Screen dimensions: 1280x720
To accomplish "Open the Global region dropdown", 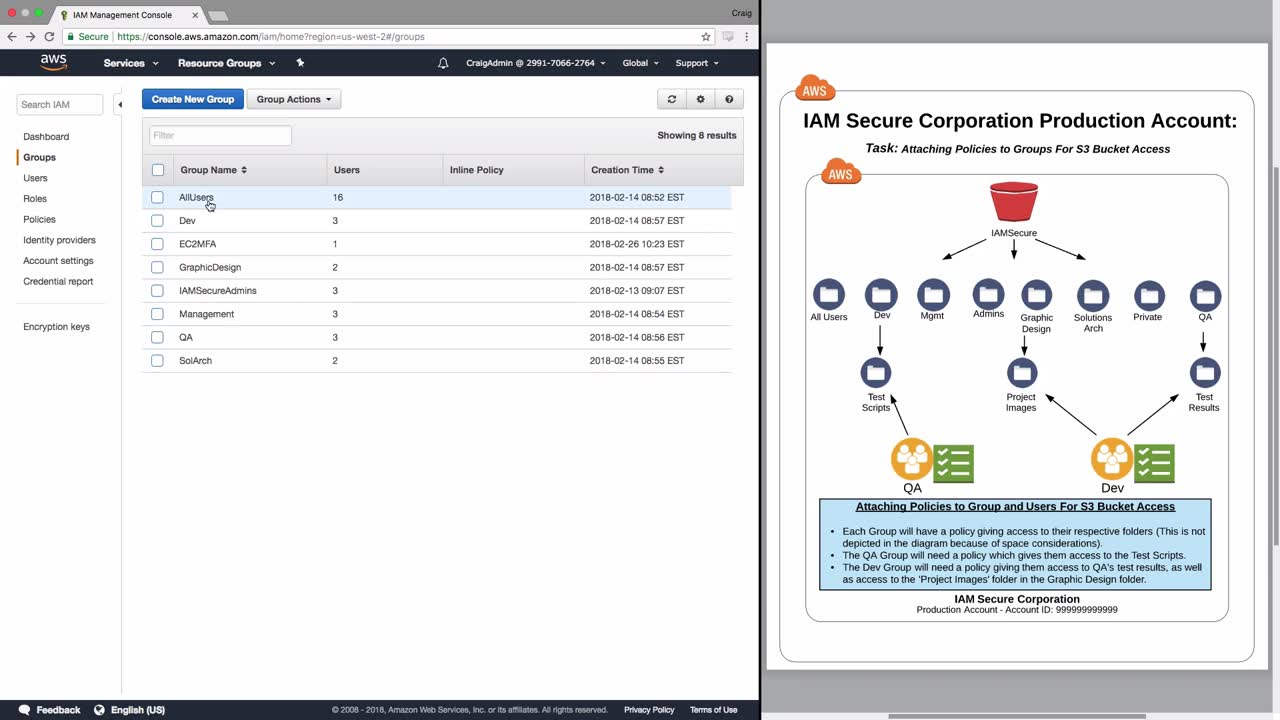I will coord(640,63).
